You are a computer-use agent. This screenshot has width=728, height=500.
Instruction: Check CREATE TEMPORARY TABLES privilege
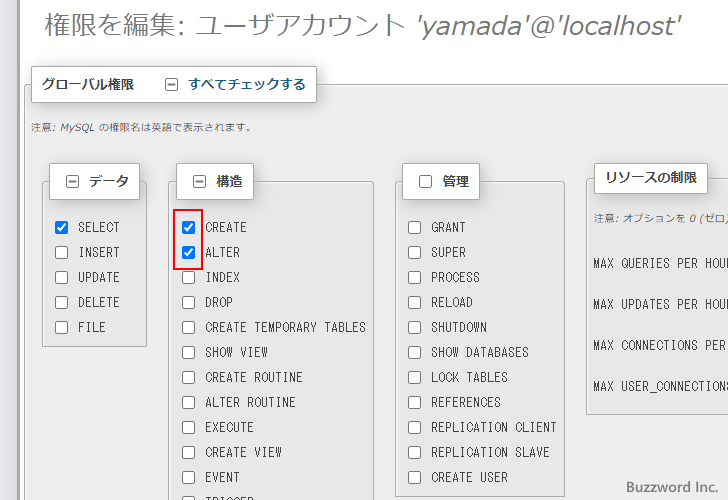(188, 328)
